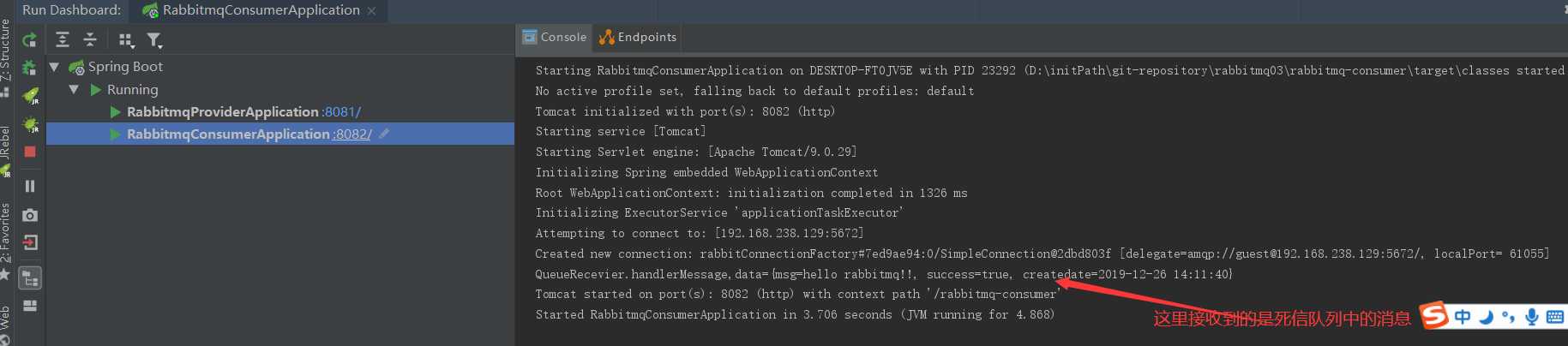
Task: Switch to the Endpoints tab
Action: tap(638, 37)
